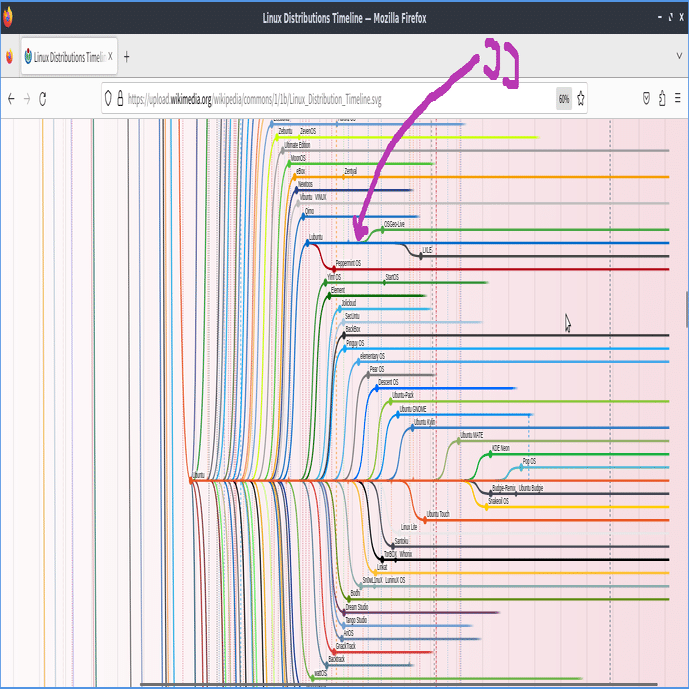Click the Pinguy OS label

point(355,343)
